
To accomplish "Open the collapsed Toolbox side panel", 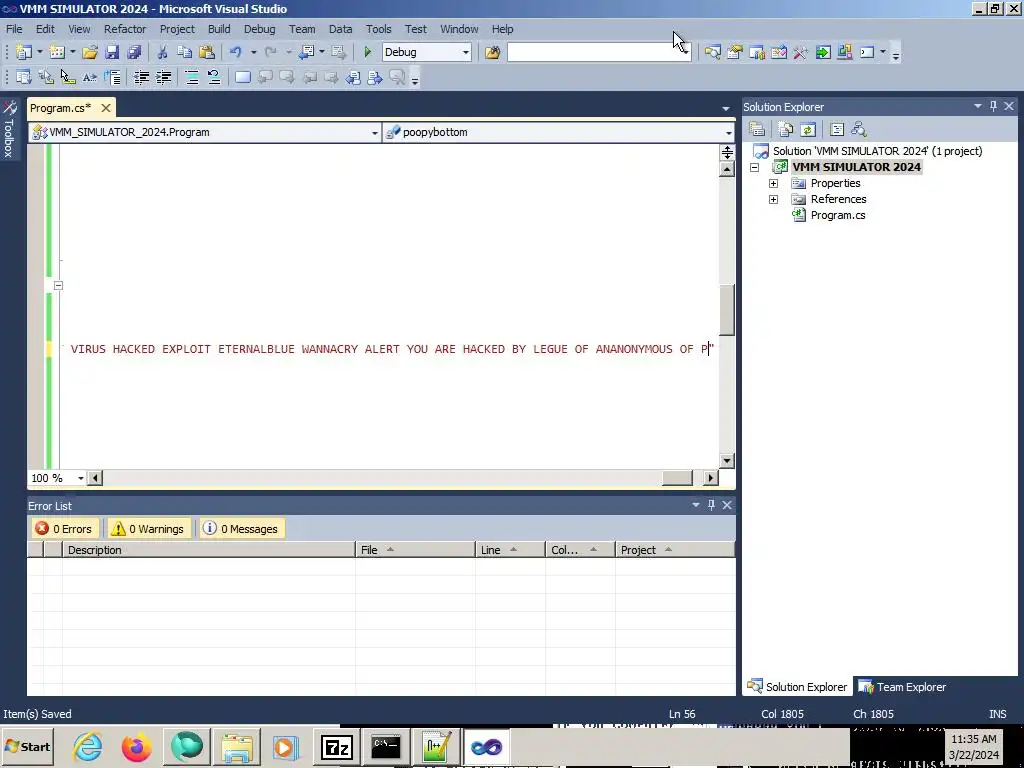I will tap(8, 129).
